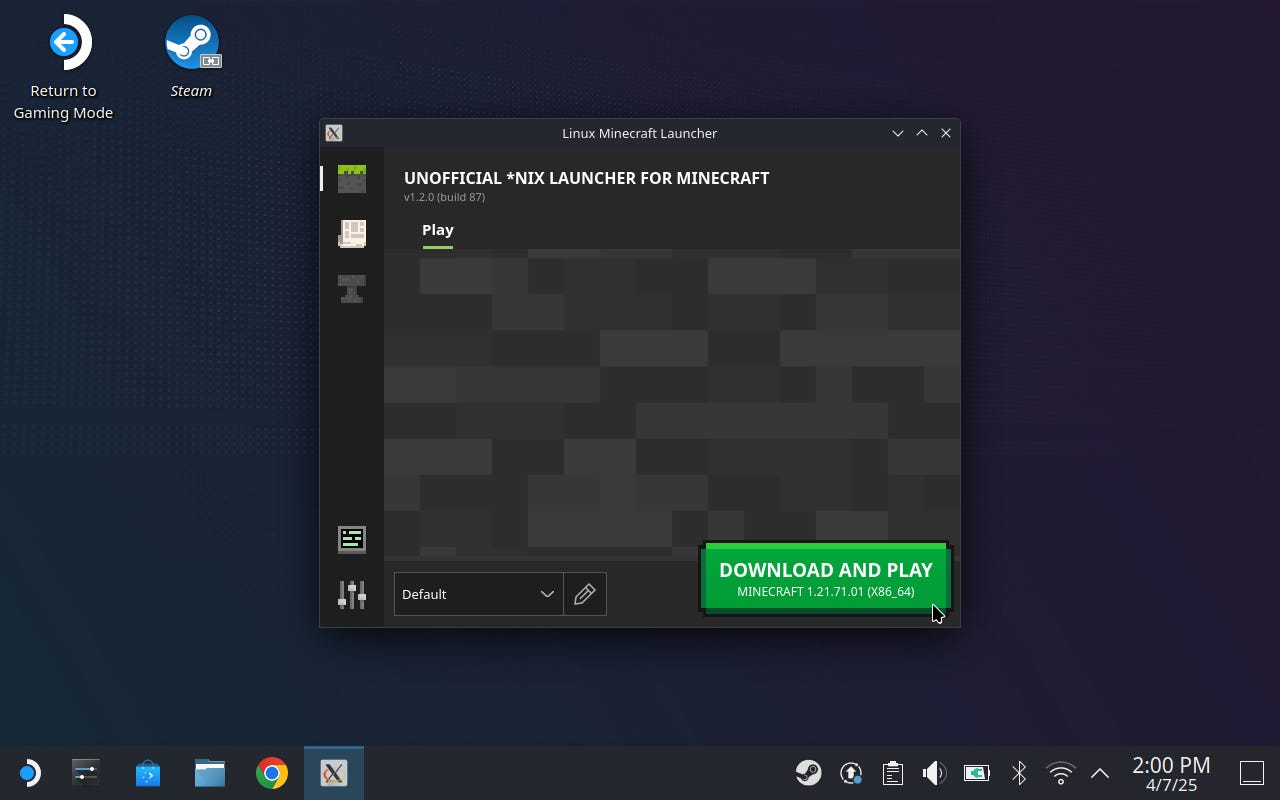Edit the Default profile with pencil icon
Image resolution: width=1280 pixels, height=800 pixels.
coord(585,594)
